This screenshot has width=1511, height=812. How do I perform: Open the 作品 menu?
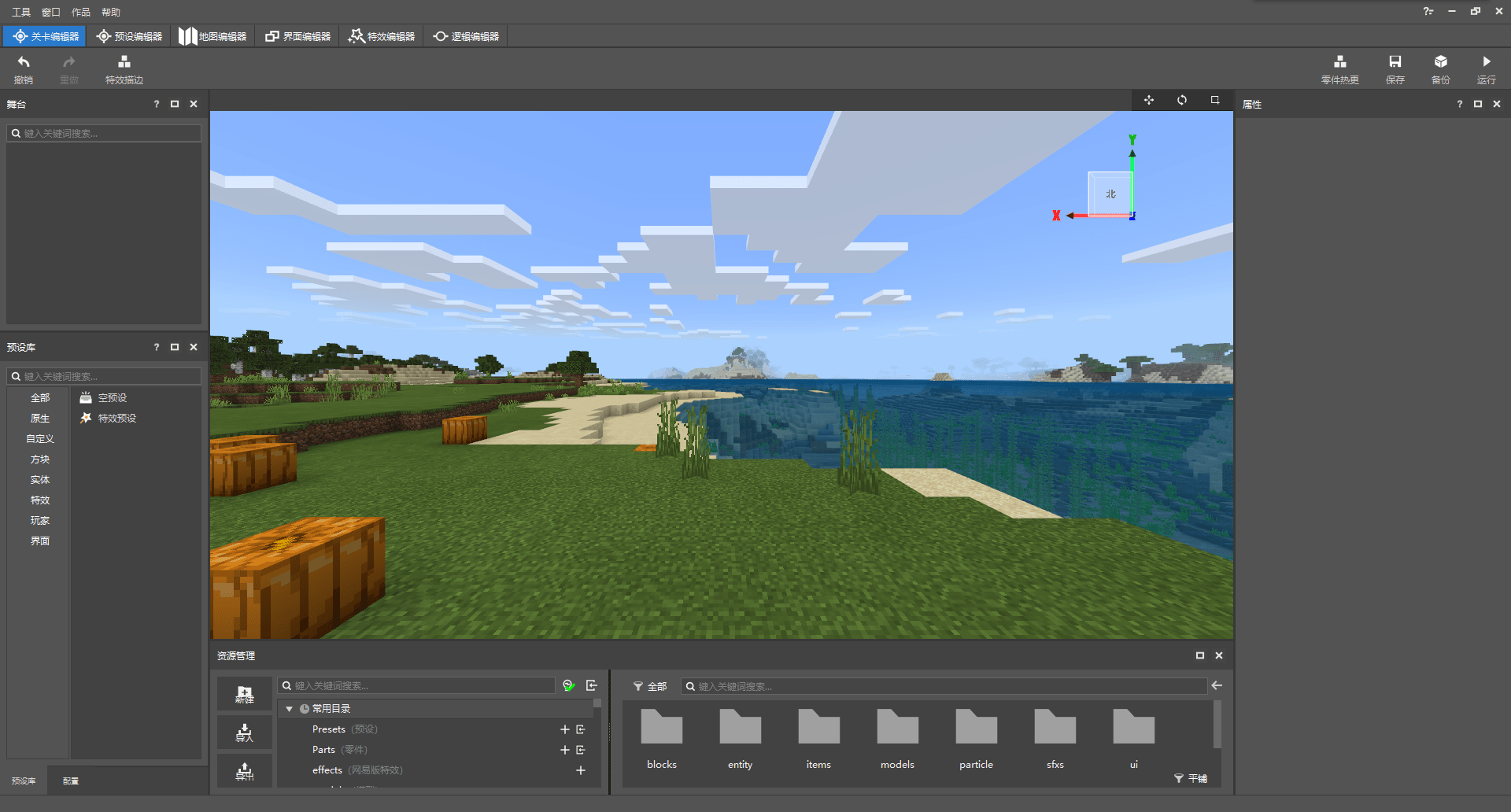click(81, 12)
